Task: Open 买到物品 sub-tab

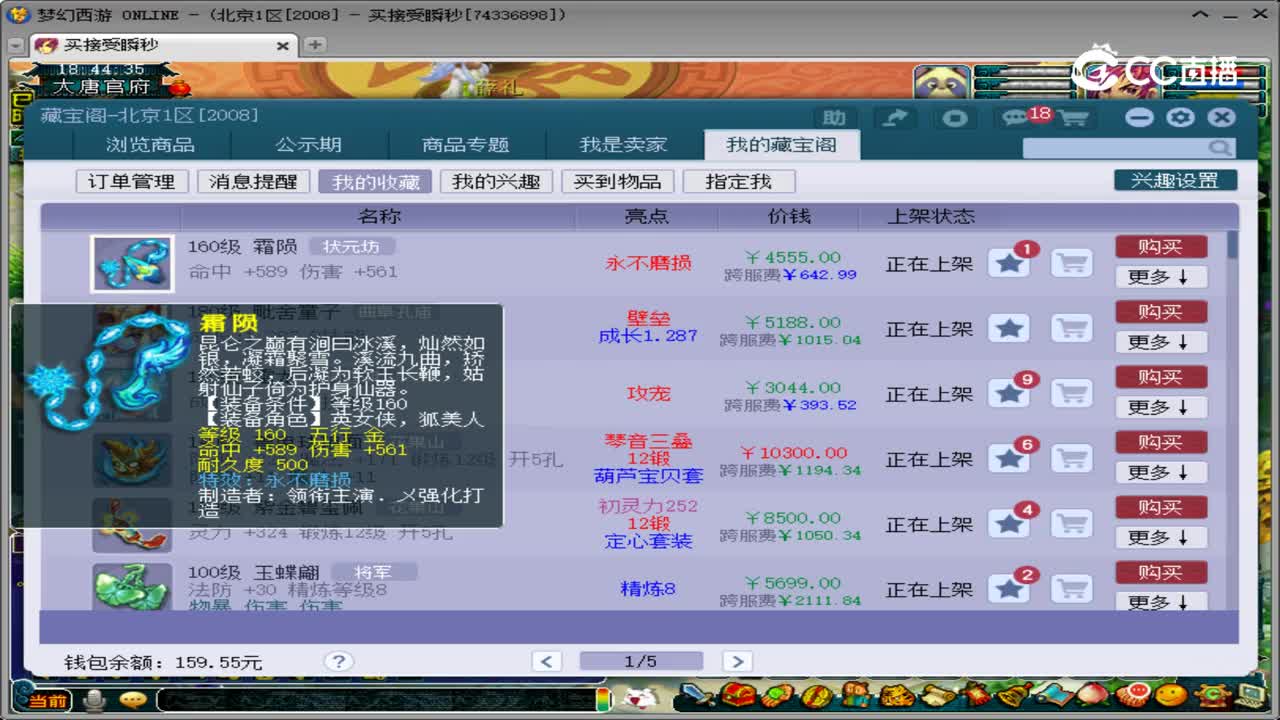Action: point(618,181)
